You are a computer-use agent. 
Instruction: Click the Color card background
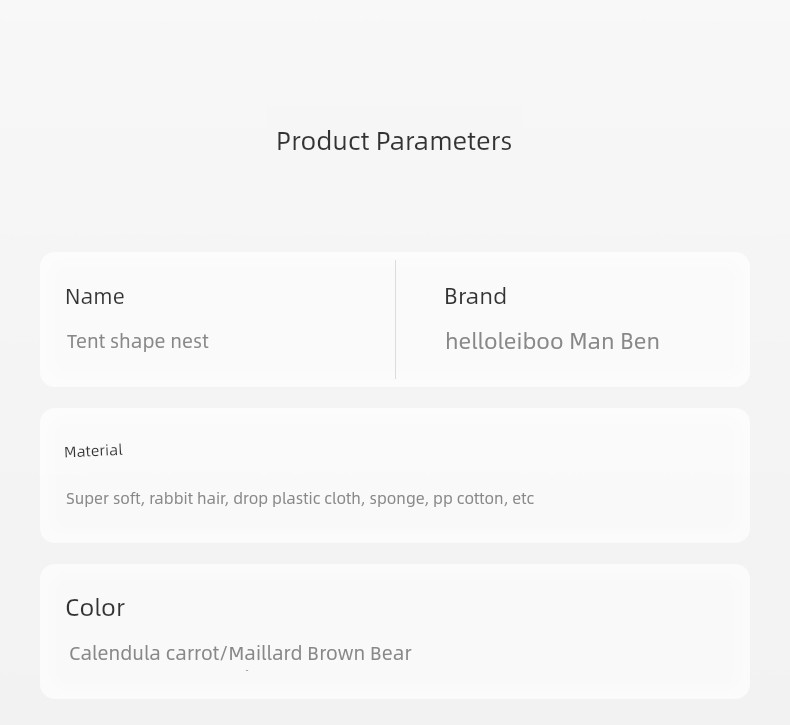coord(395,631)
